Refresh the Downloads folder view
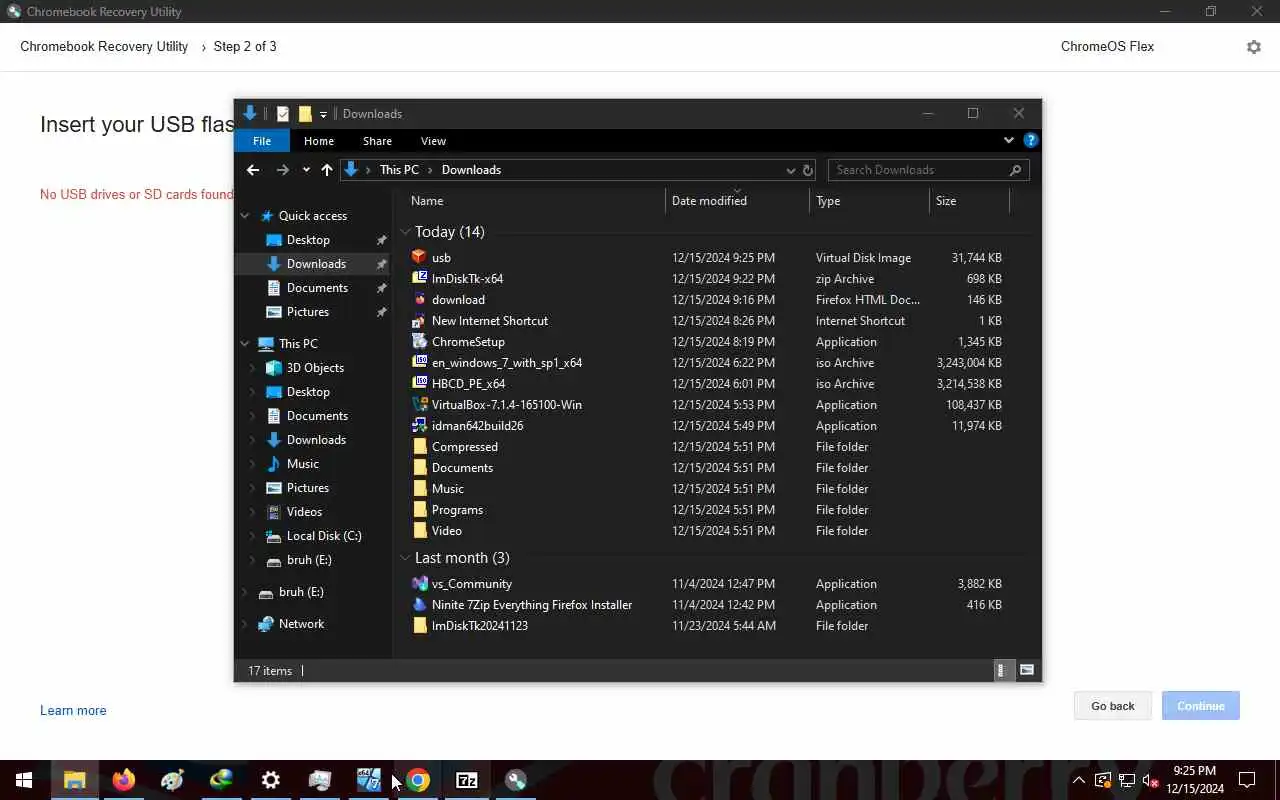The width and height of the screenshot is (1280, 800). tap(808, 170)
